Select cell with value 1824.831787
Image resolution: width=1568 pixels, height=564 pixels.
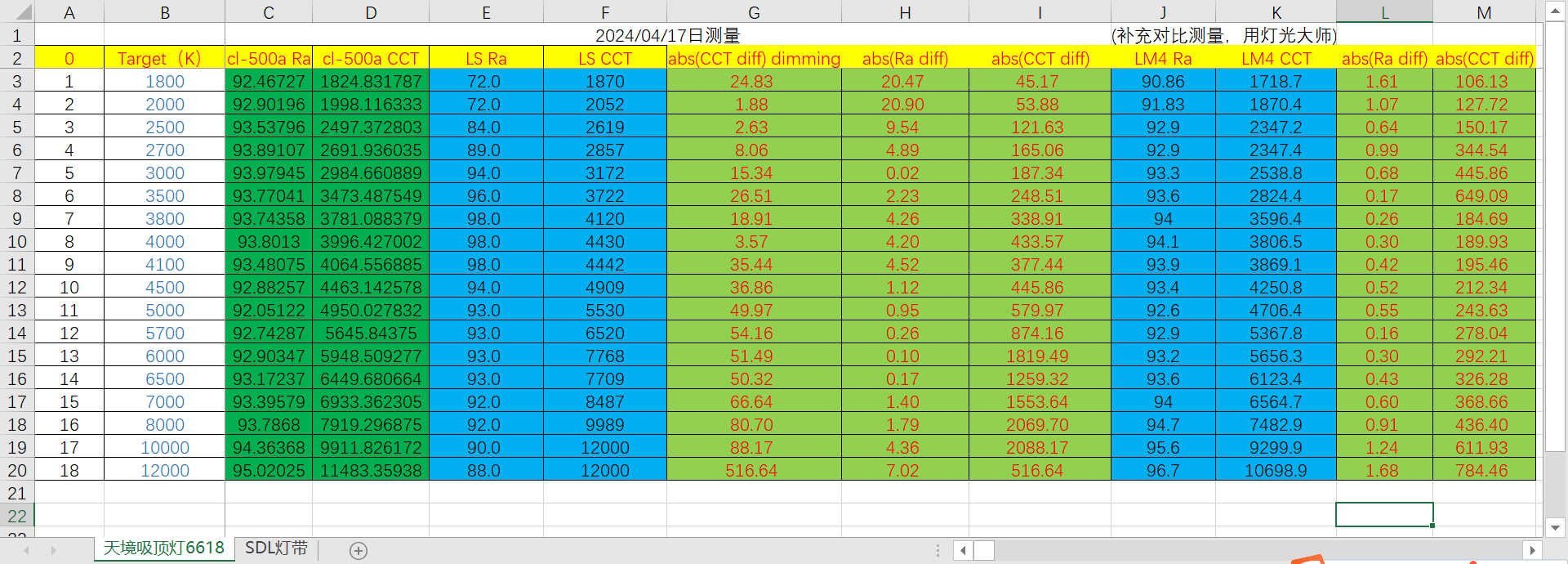[371, 81]
